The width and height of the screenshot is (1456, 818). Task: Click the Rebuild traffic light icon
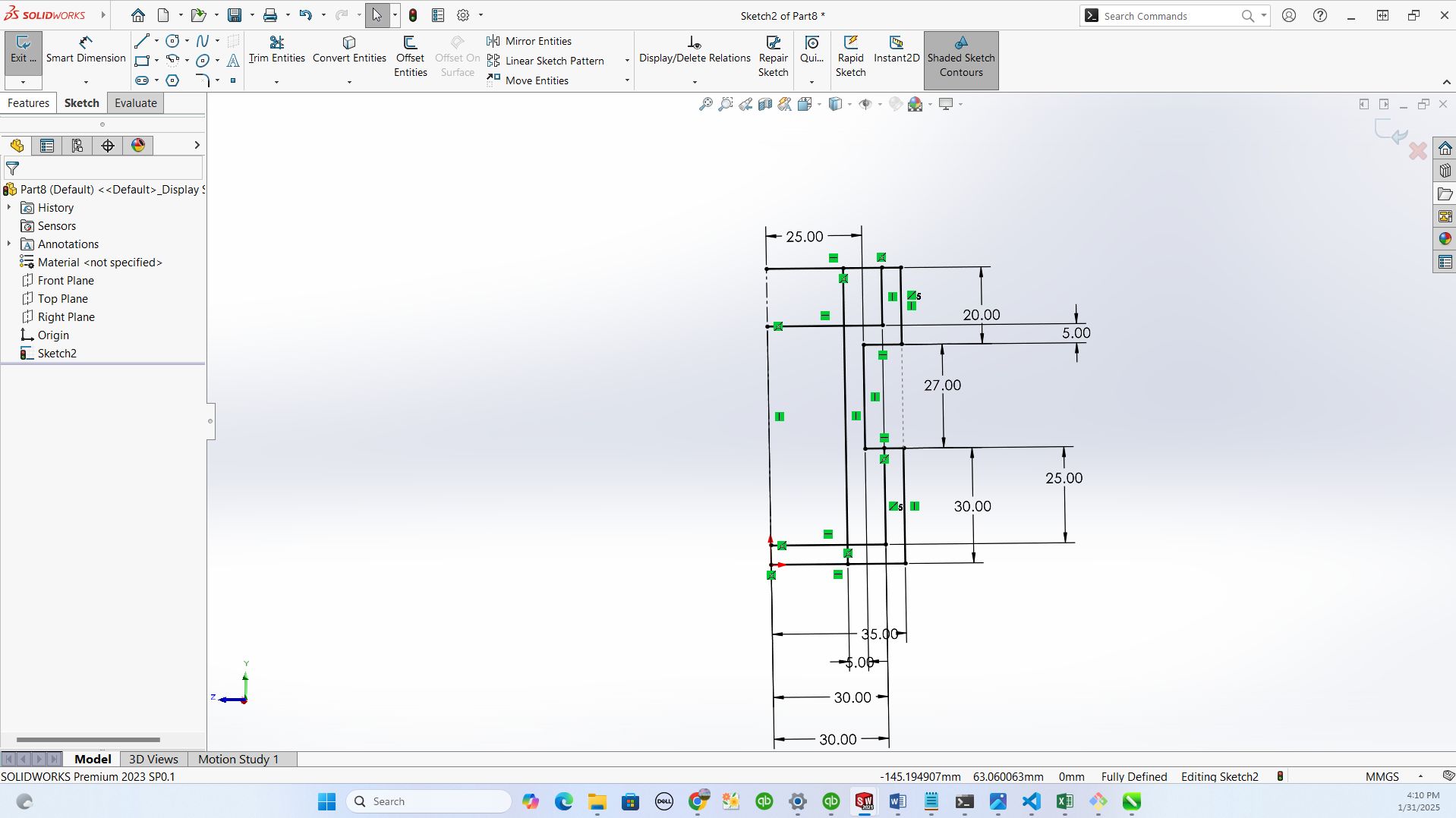click(x=413, y=15)
